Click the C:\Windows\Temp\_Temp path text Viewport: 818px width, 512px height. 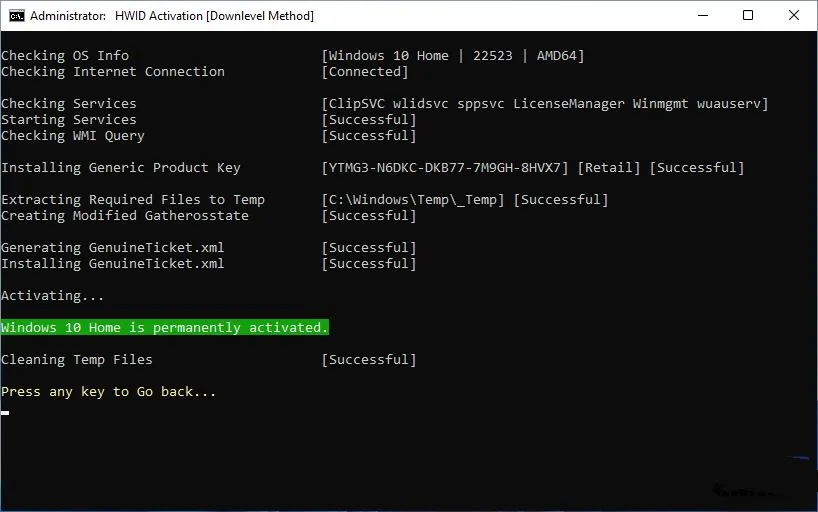(413, 200)
